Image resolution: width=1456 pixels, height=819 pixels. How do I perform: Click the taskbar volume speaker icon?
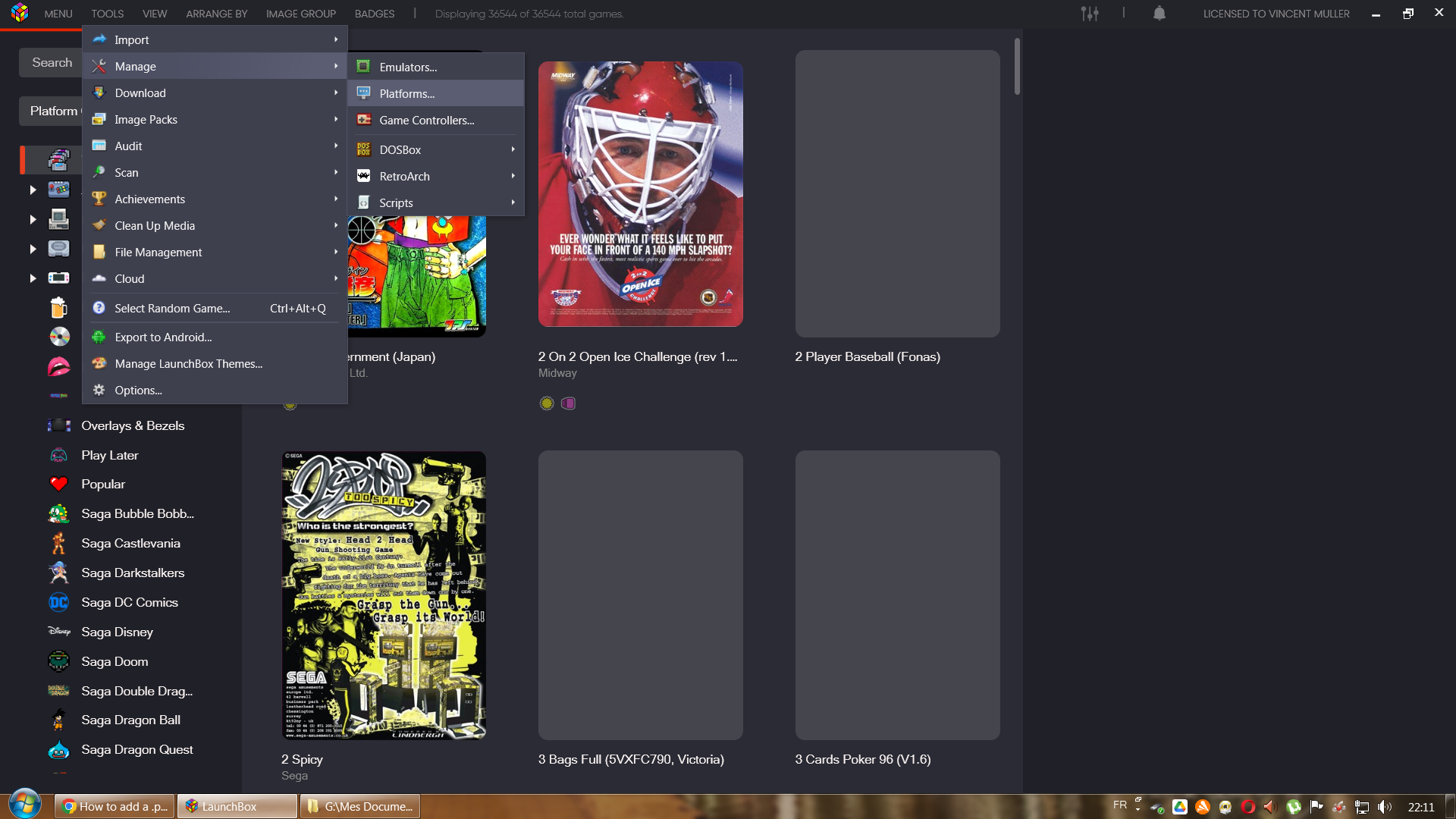point(1385,807)
